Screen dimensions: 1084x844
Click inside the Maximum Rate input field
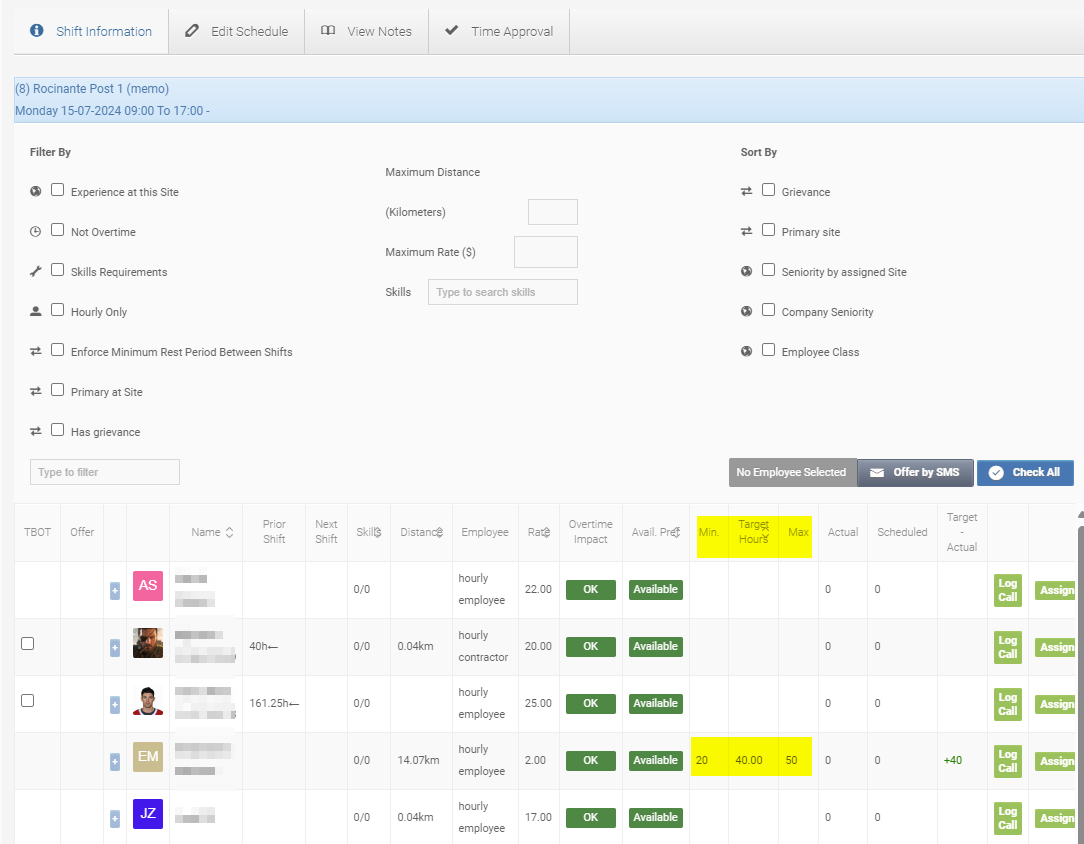(x=545, y=251)
